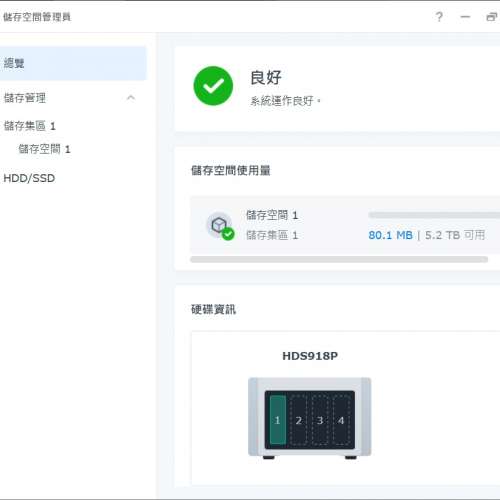Click the 5.2 TB 可用 text
500x500 pixels.
pyautogui.click(x=455, y=235)
